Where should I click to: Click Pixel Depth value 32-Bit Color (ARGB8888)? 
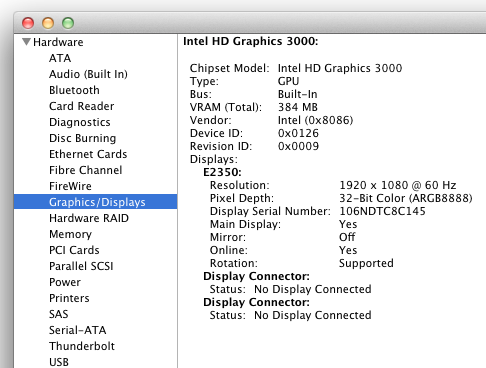(x=406, y=198)
